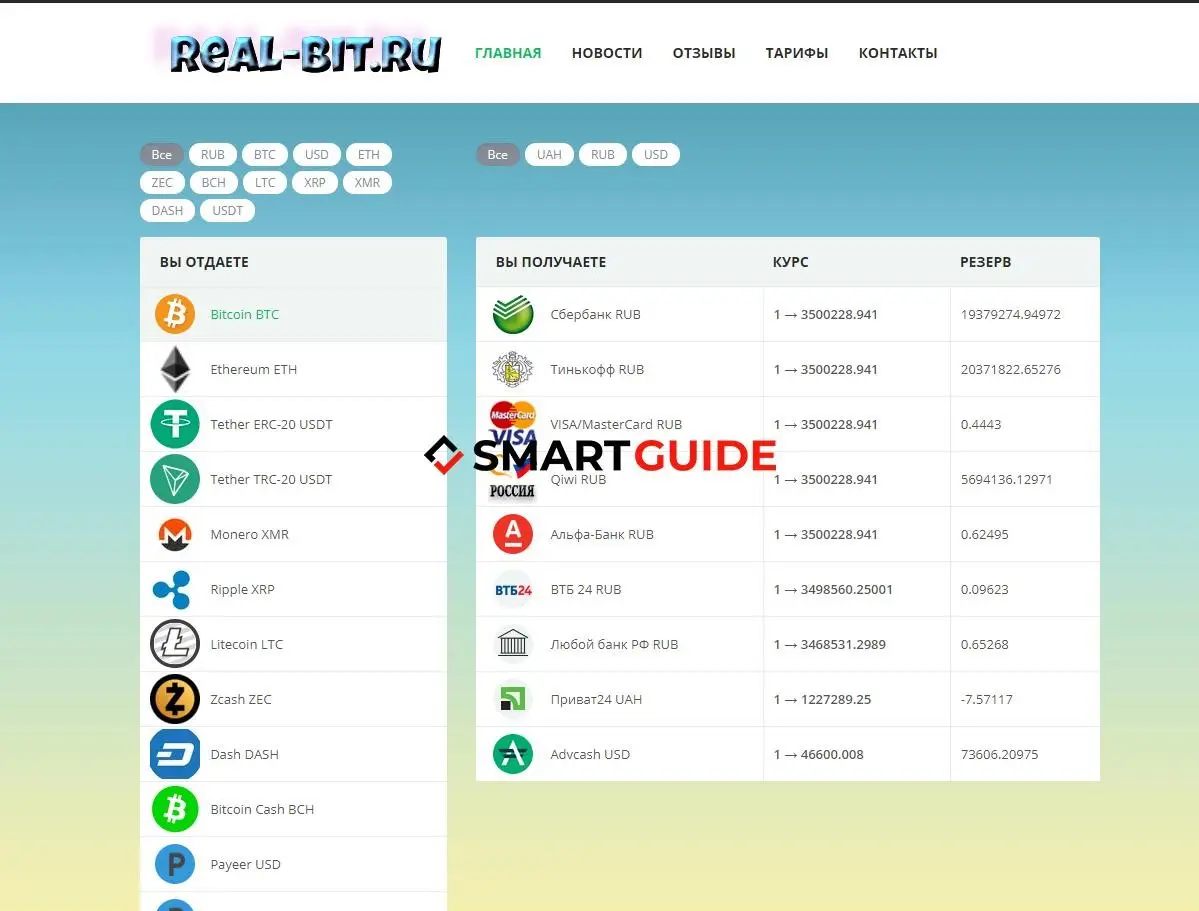Image resolution: width=1199 pixels, height=911 pixels.
Task: Click the Monero XMR icon
Action: coord(175,535)
